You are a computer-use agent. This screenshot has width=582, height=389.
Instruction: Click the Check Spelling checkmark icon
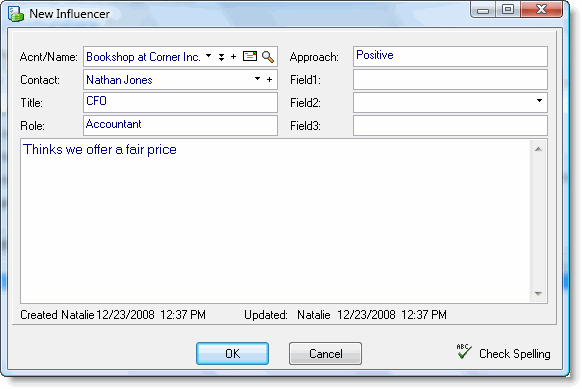pos(464,351)
